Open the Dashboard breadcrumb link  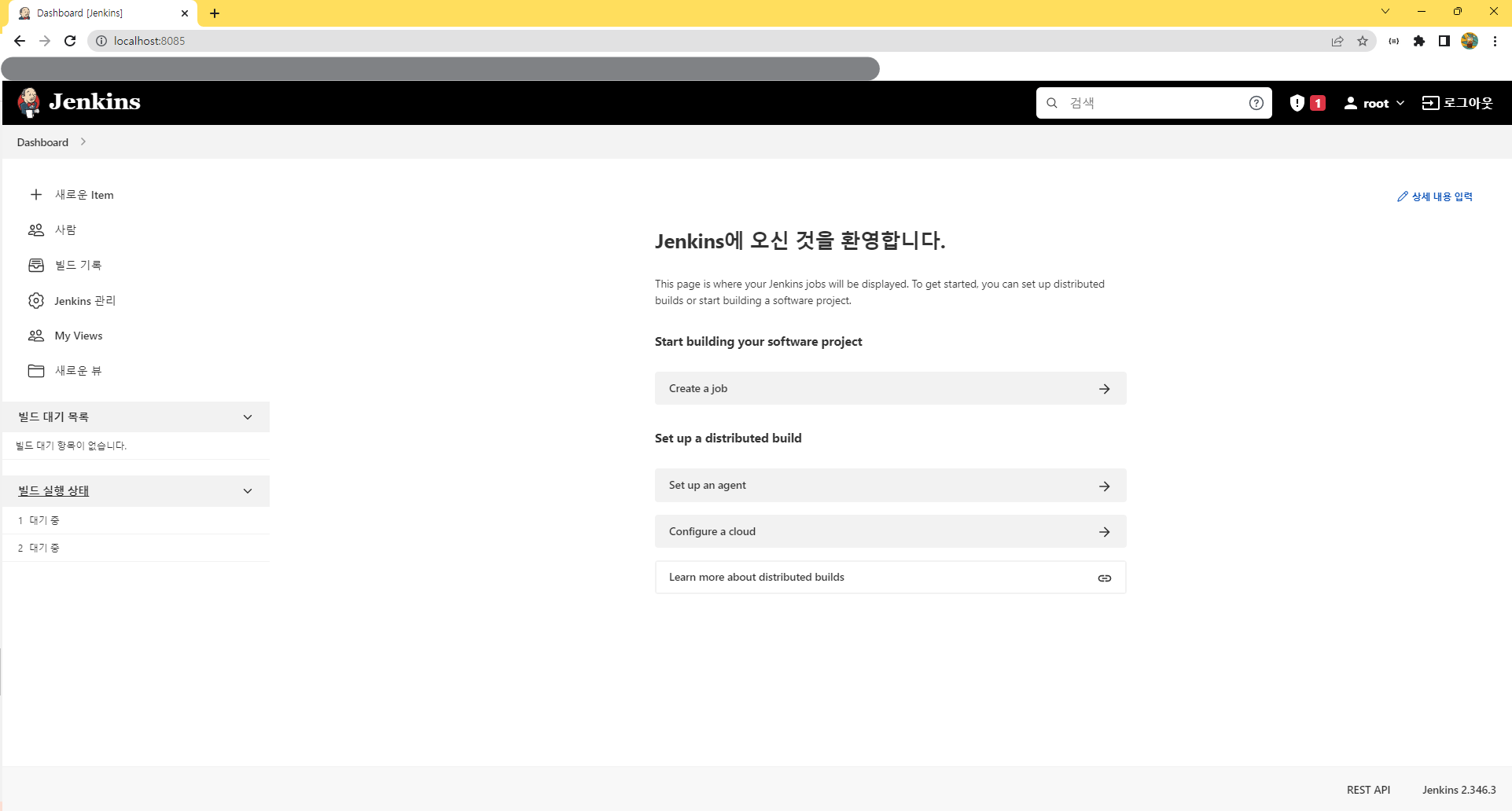[x=42, y=142]
